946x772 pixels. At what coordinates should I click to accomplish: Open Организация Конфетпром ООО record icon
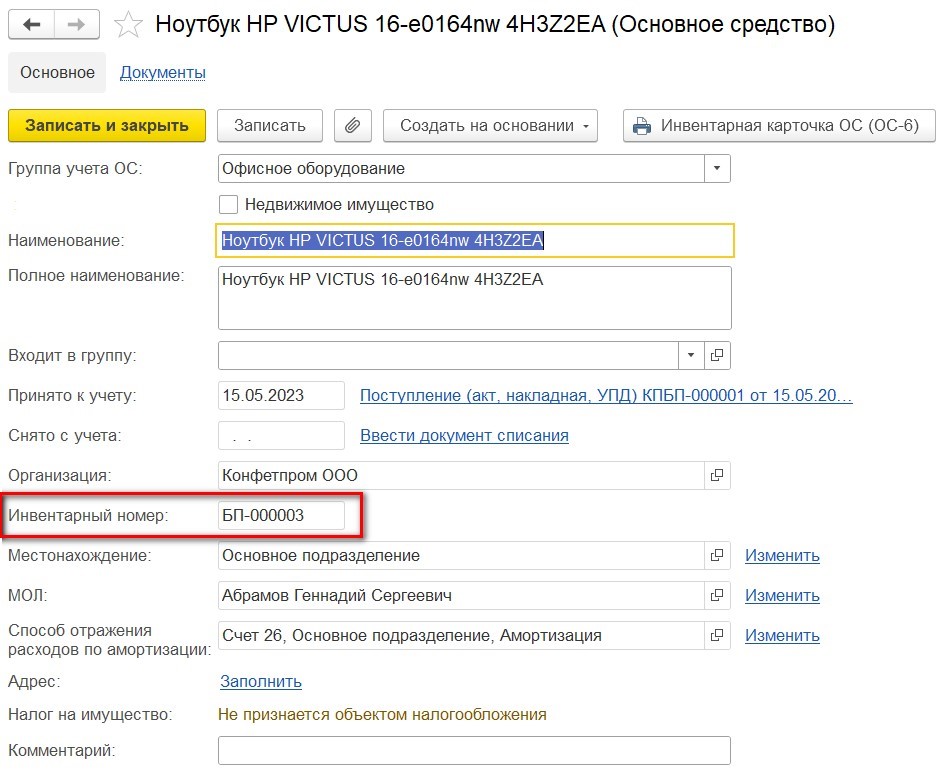pyautogui.click(x=717, y=475)
